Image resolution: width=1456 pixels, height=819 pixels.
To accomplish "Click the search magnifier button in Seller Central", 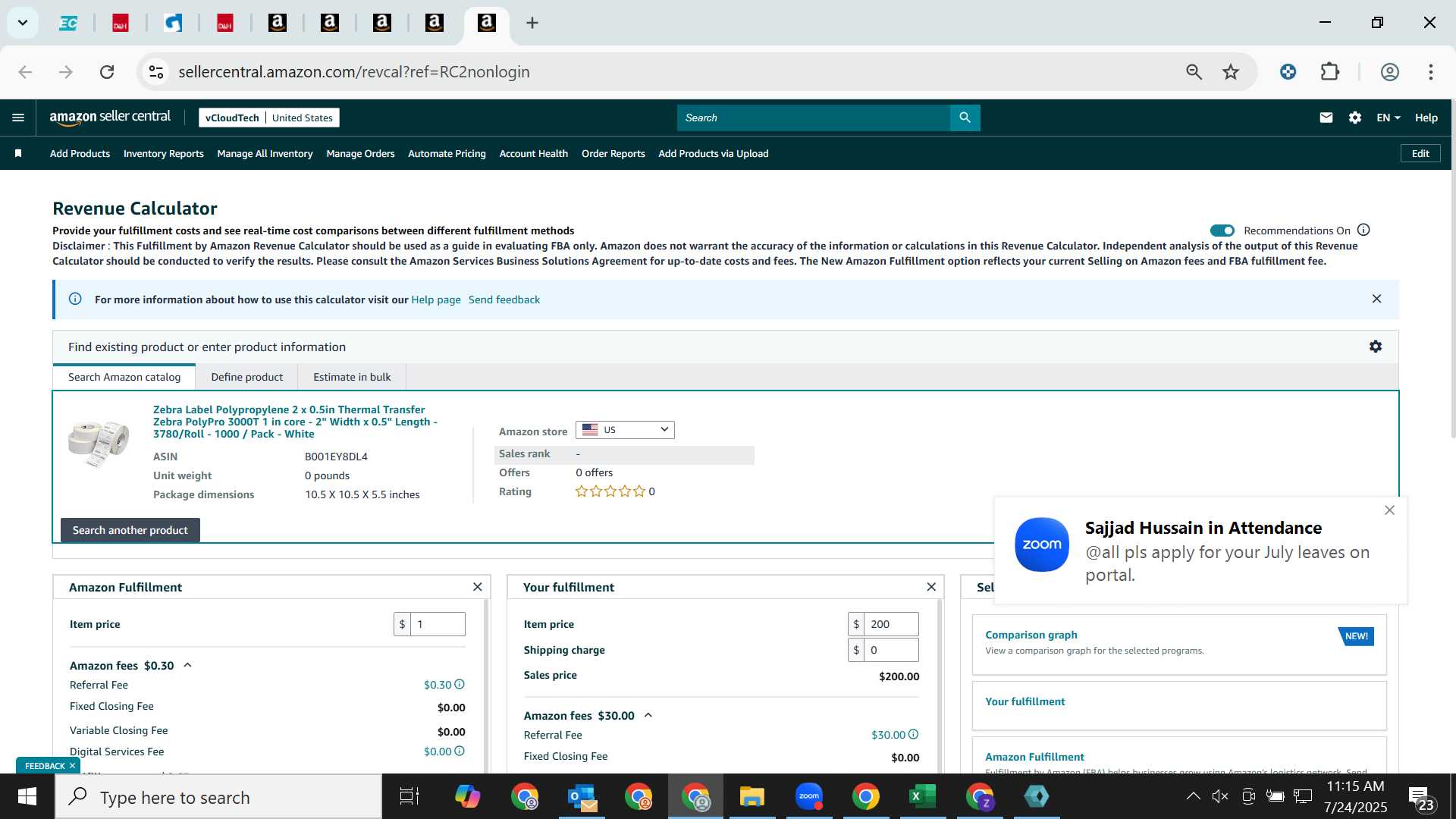I will pos(965,118).
